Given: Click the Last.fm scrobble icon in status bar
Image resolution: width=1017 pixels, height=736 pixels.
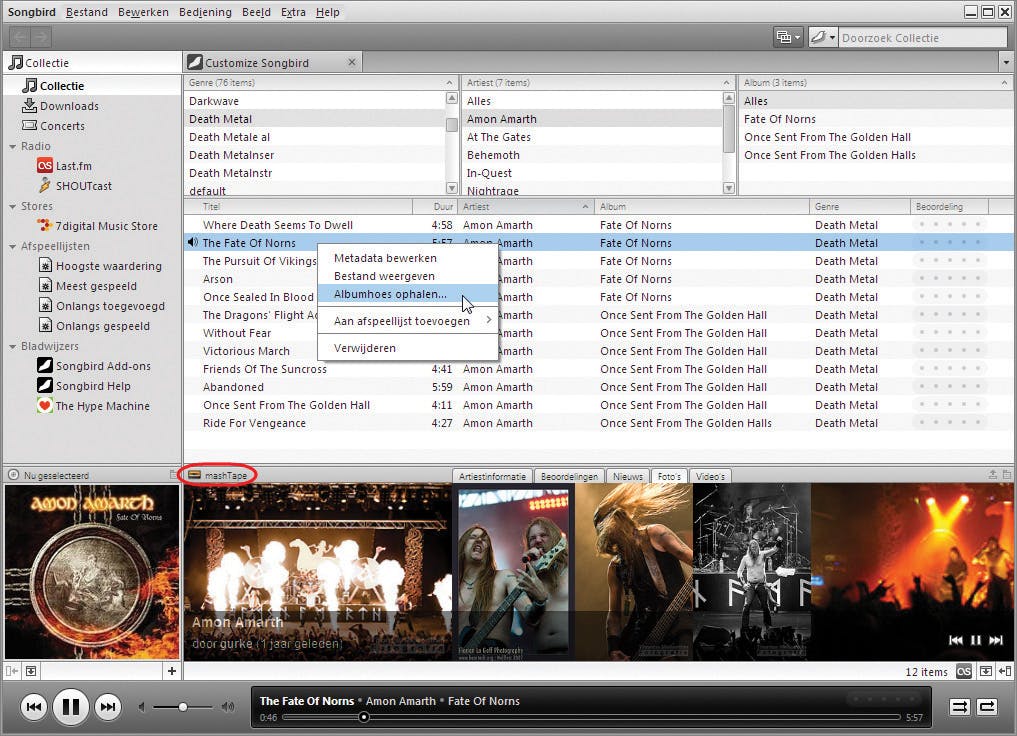Looking at the screenshot, I should [964, 672].
